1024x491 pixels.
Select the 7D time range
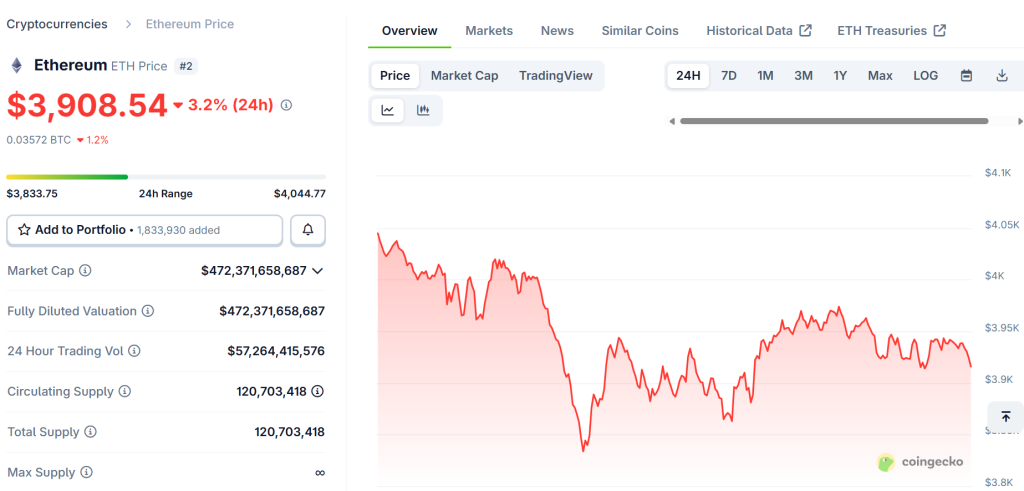729,76
